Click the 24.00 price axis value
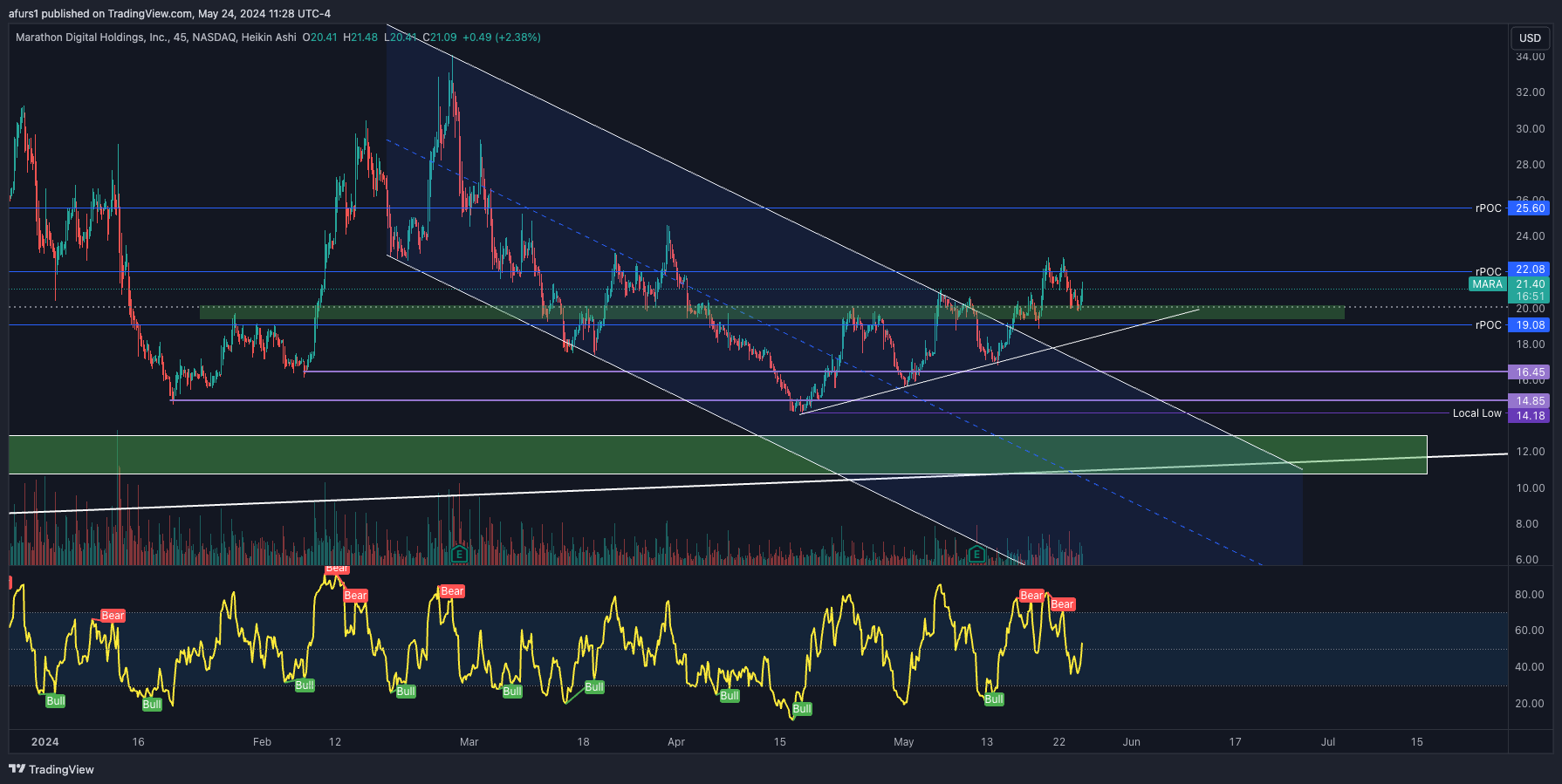 tap(1530, 236)
